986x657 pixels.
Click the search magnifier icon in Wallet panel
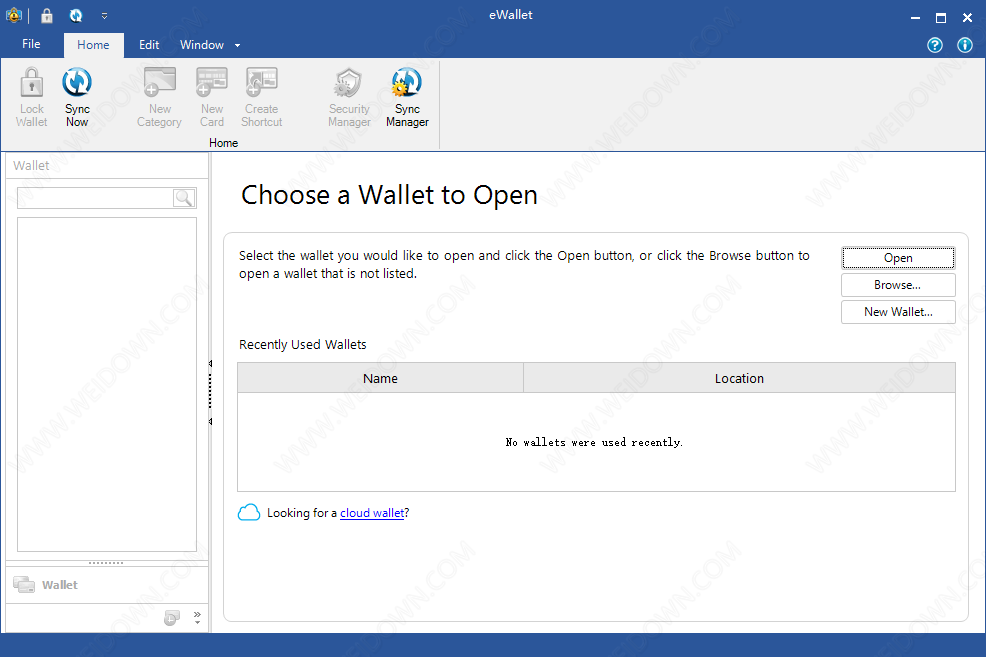(x=184, y=198)
